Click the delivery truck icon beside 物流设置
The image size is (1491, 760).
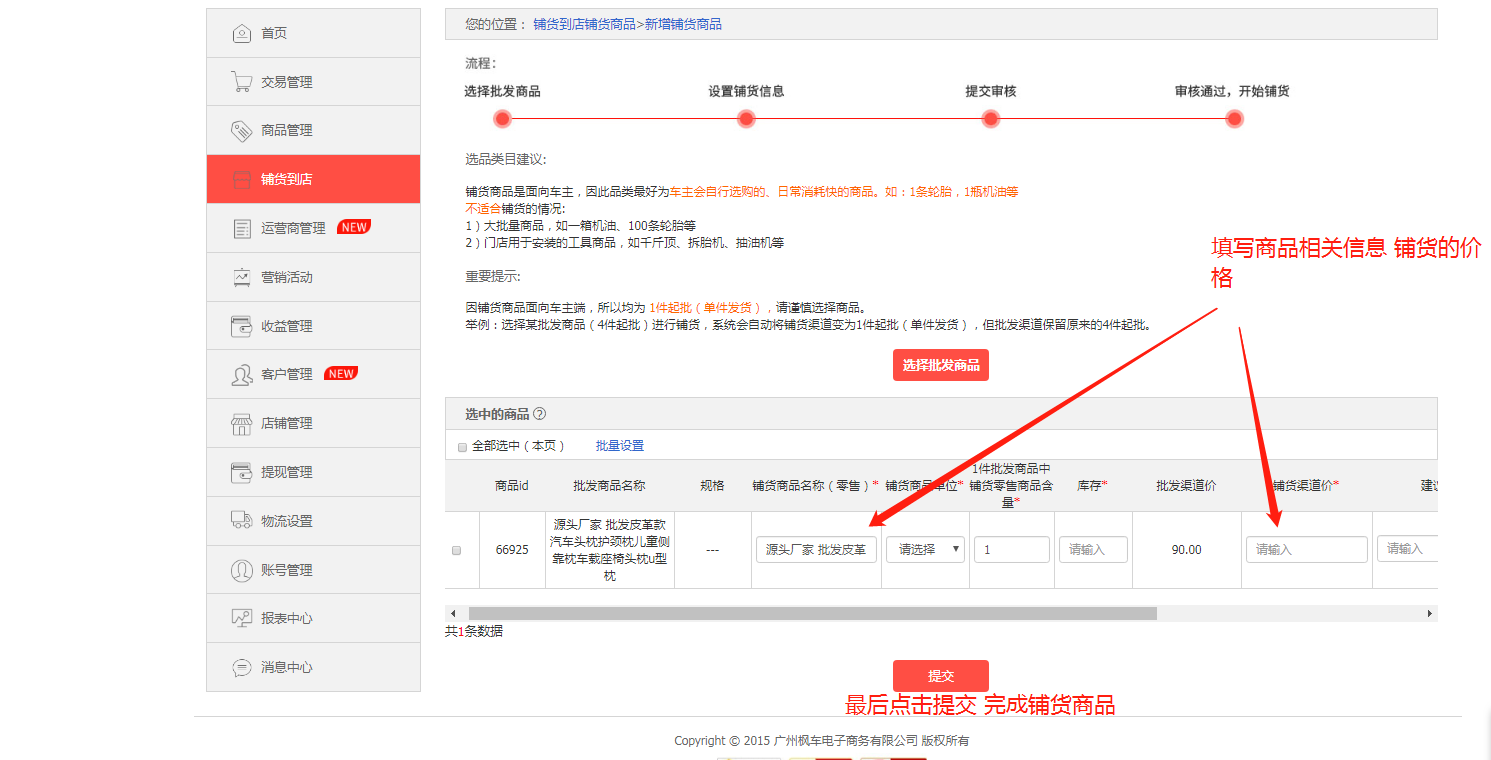point(240,520)
